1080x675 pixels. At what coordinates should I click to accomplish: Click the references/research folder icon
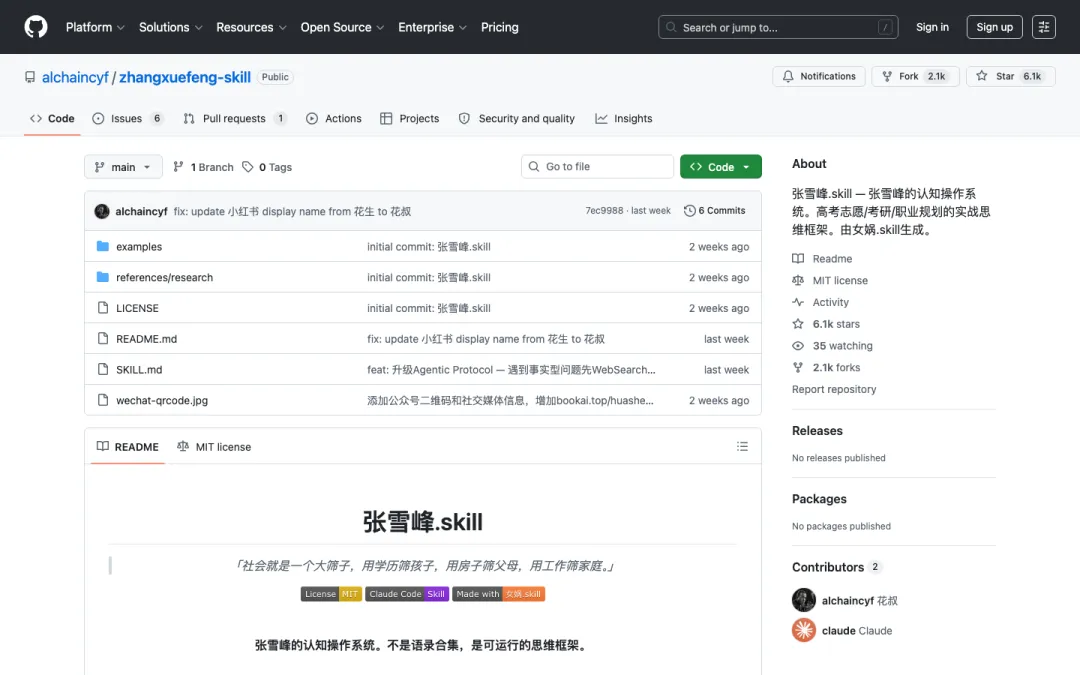tap(103, 277)
